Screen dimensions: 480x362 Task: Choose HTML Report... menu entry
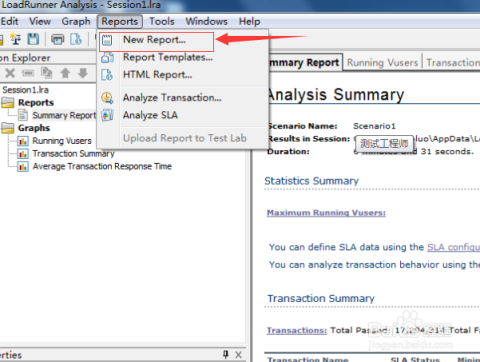click(x=157, y=75)
